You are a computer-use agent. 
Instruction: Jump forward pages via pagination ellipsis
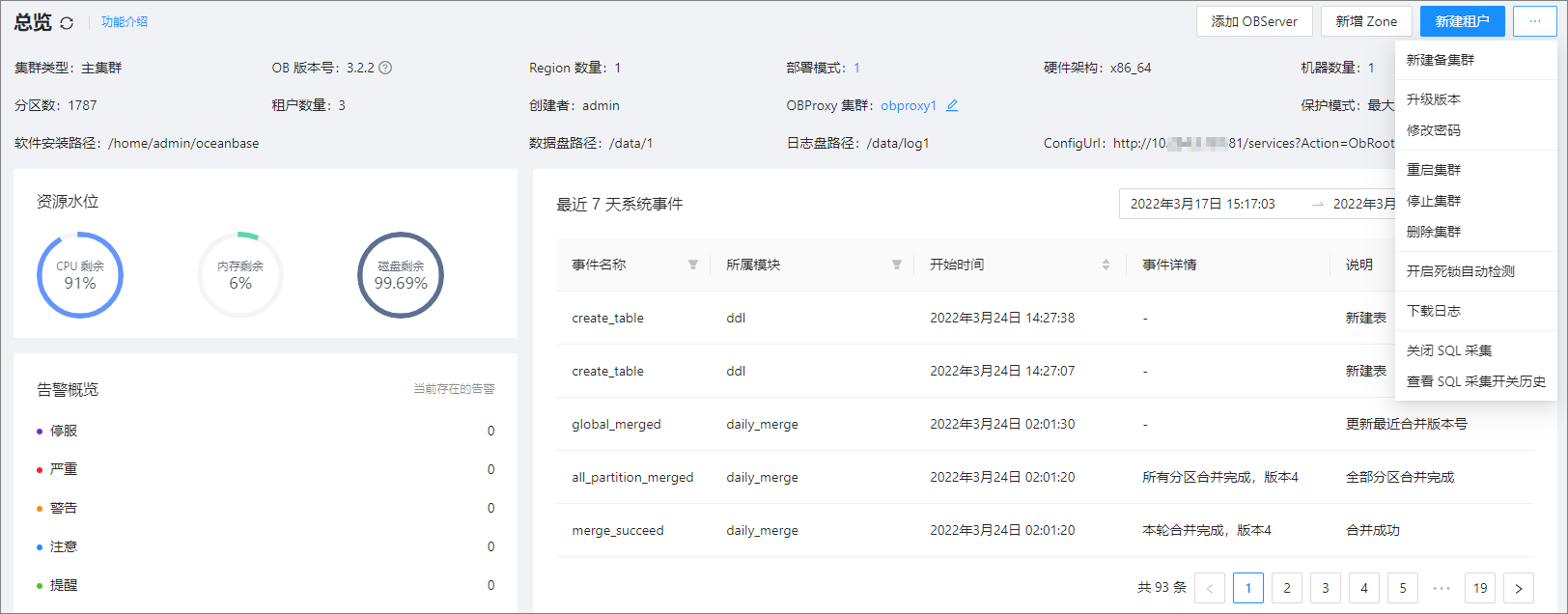1442,588
